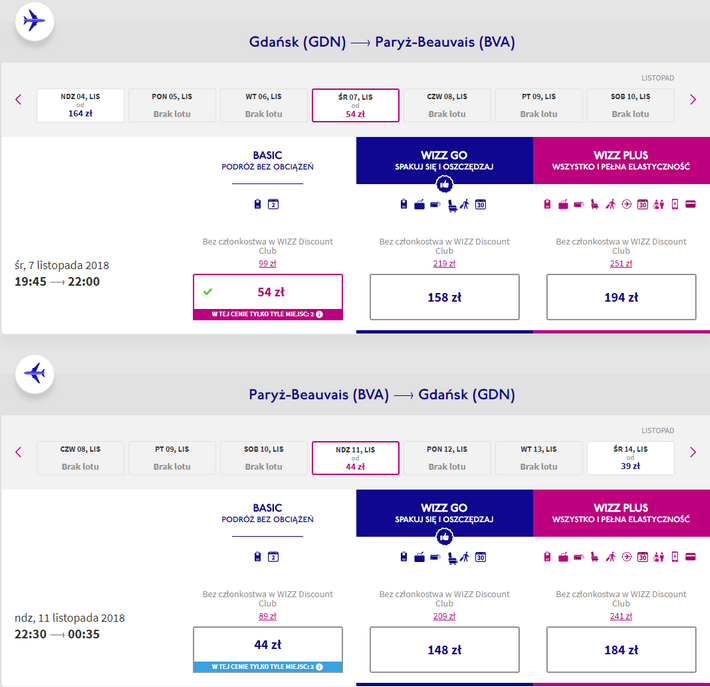Open the 241 zł non-member price link

[x=621, y=616]
